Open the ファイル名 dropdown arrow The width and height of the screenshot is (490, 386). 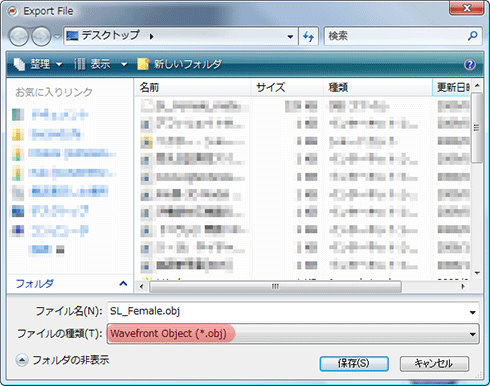click(x=472, y=312)
